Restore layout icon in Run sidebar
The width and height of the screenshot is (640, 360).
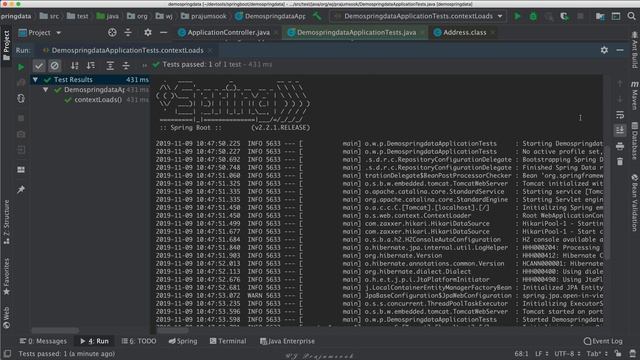pyautogui.click(x=21, y=169)
